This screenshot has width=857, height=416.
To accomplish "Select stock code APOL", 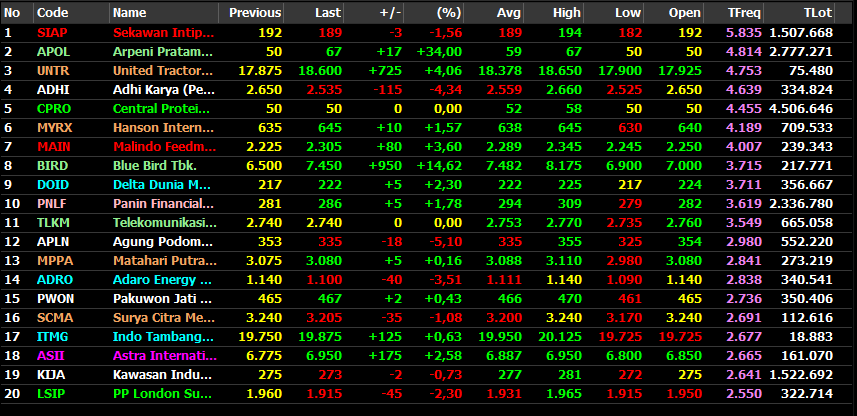I will point(54,52).
